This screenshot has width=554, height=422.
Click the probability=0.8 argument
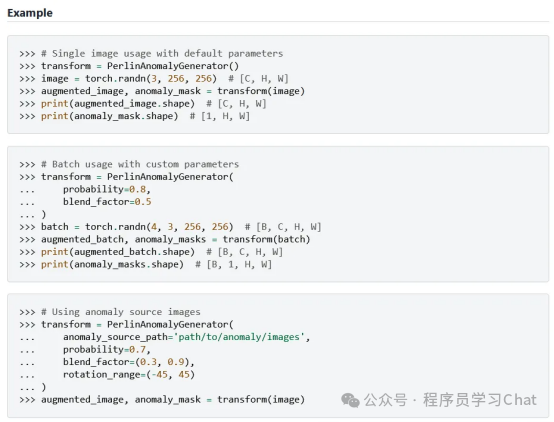(107, 189)
